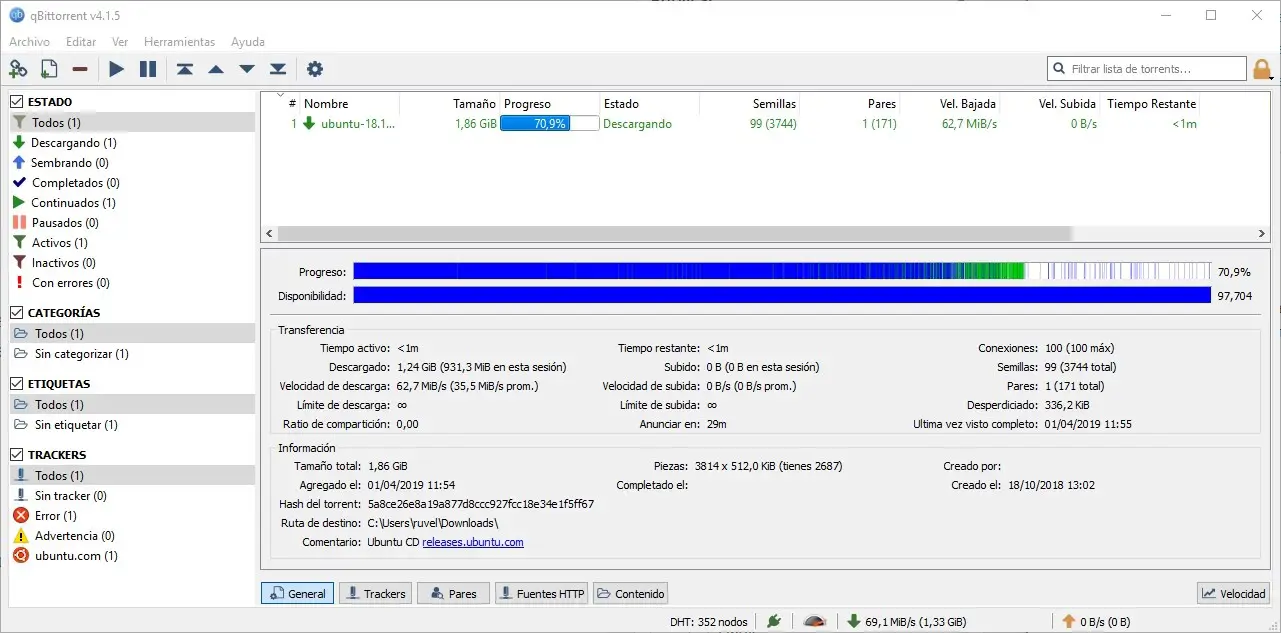The image size is (1281, 633).
Task: Move torrent to bottom of queue
Action: coord(278,69)
